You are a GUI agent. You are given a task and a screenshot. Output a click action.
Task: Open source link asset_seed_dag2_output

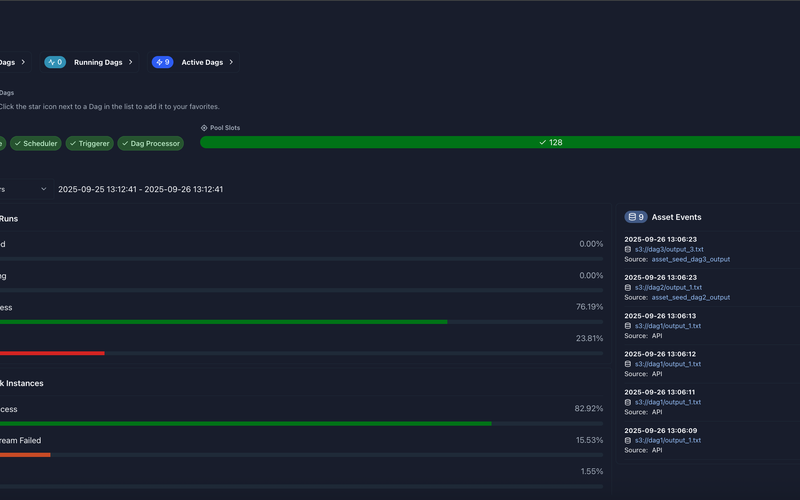pyautogui.click(x=691, y=297)
